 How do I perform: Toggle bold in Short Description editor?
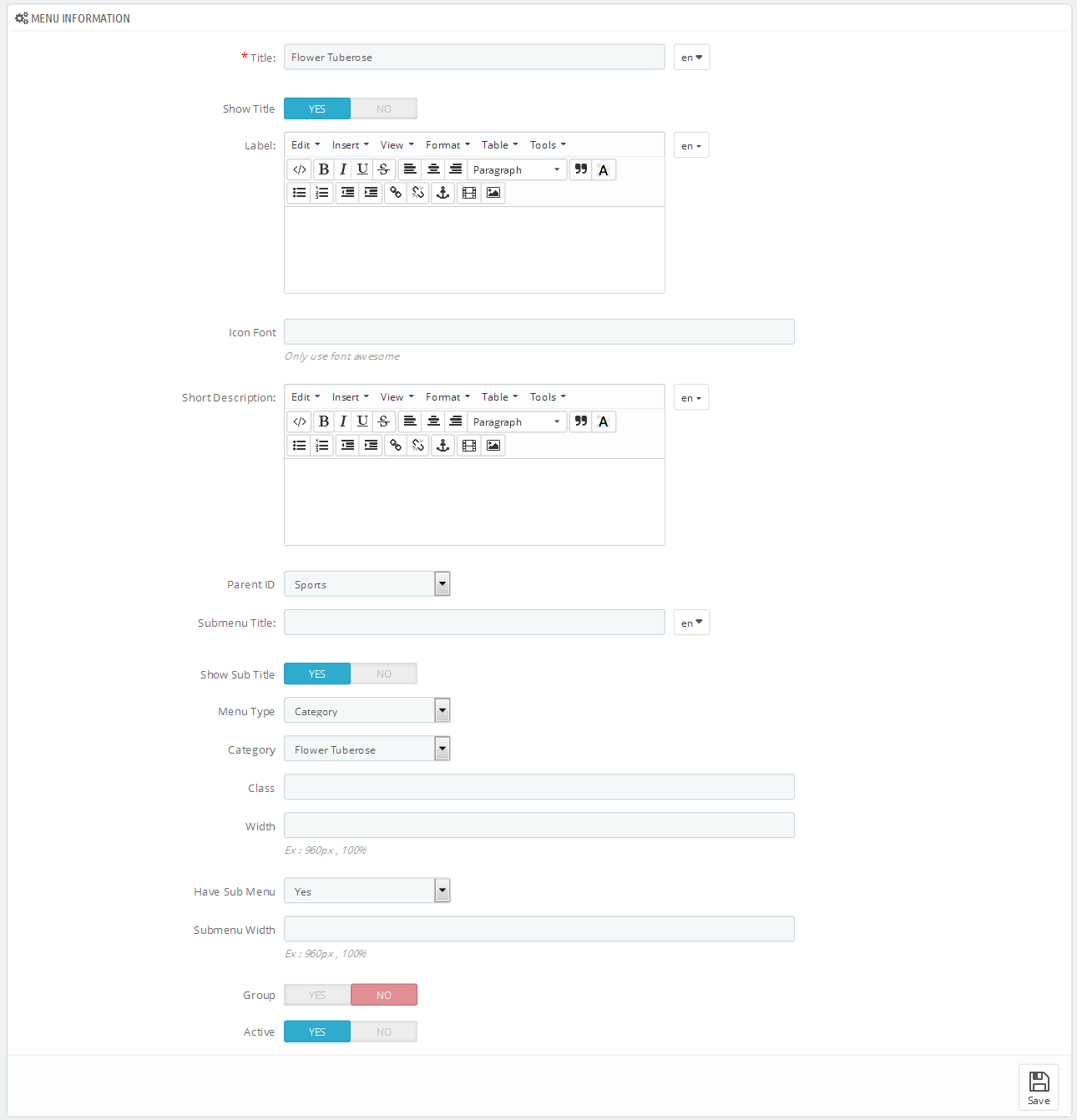(x=324, y=421)
